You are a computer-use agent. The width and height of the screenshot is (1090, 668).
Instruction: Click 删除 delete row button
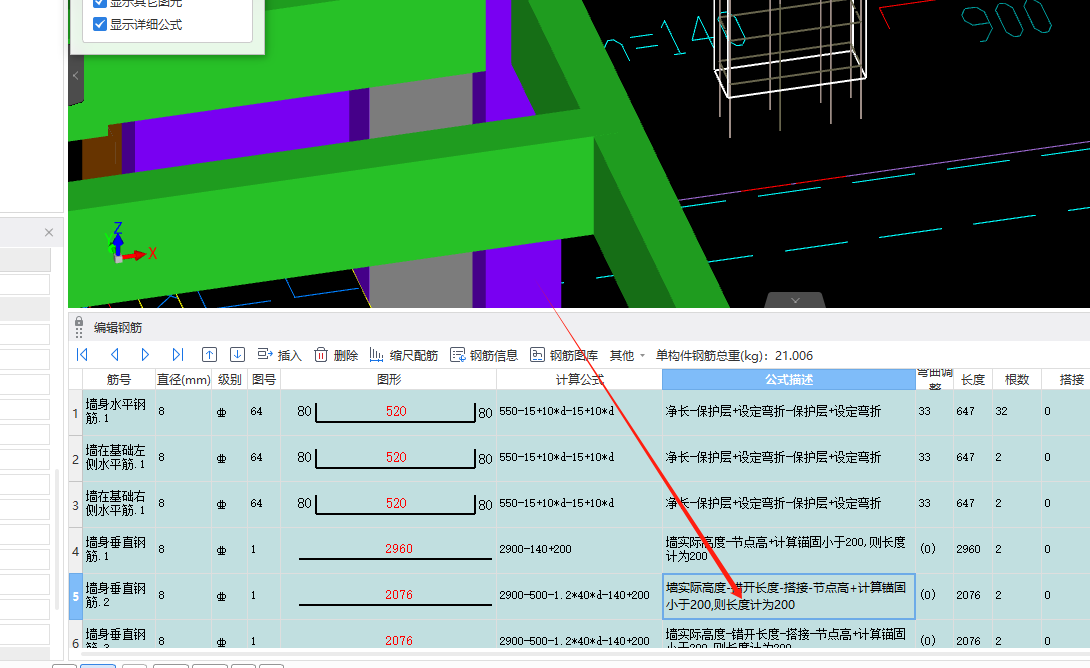[336, 355]
